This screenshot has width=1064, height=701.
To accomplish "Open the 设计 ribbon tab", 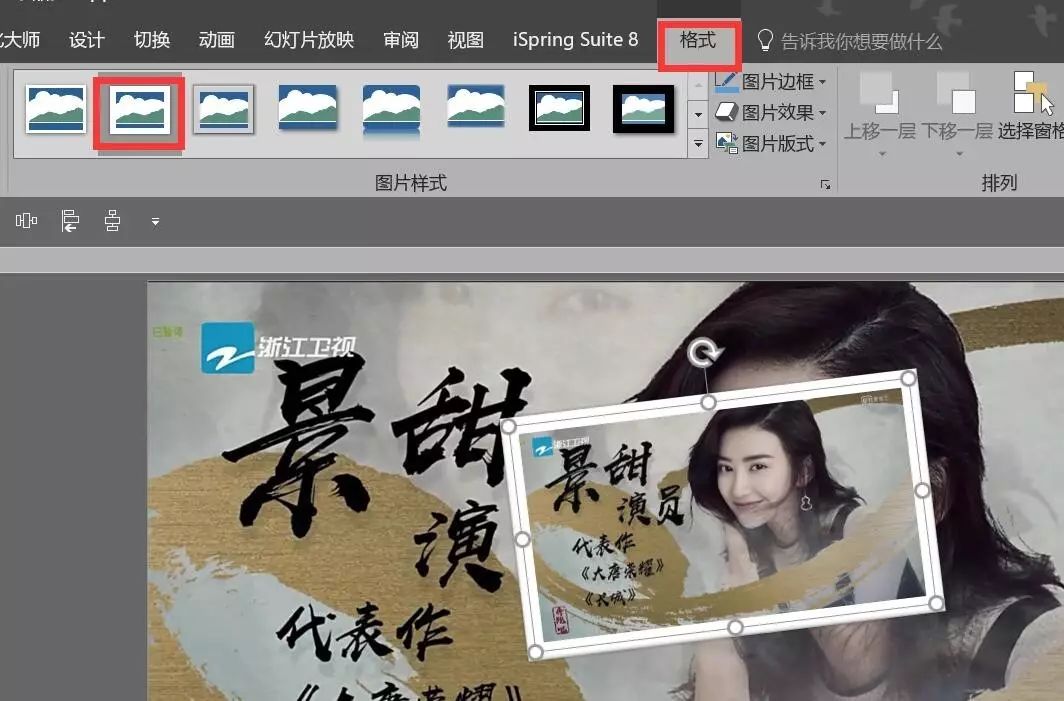I will [x=87, y=40].
